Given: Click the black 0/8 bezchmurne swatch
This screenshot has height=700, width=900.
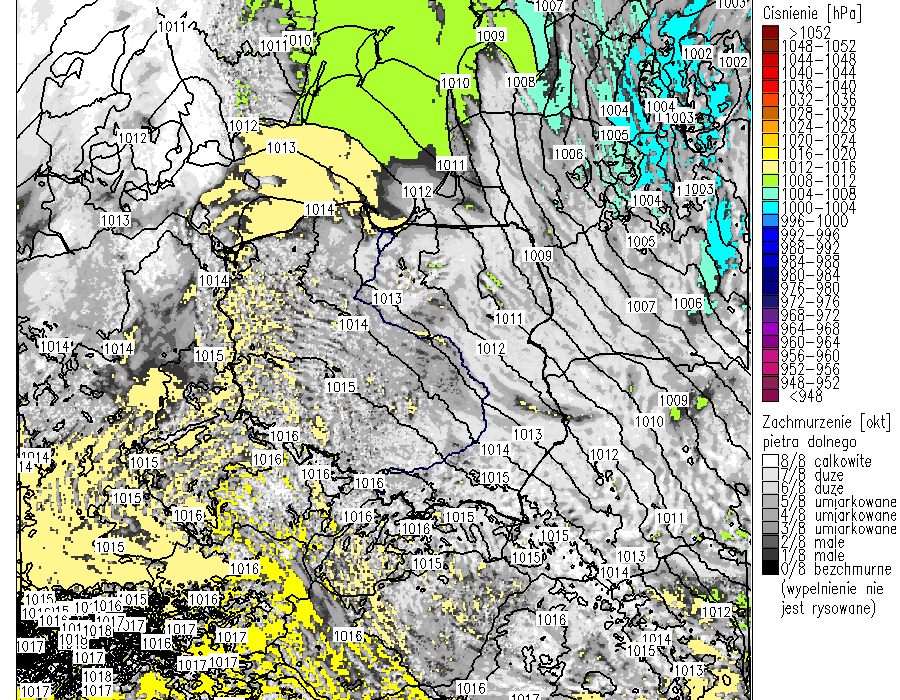Looking at the screenshot, I should tap(770, 569).
